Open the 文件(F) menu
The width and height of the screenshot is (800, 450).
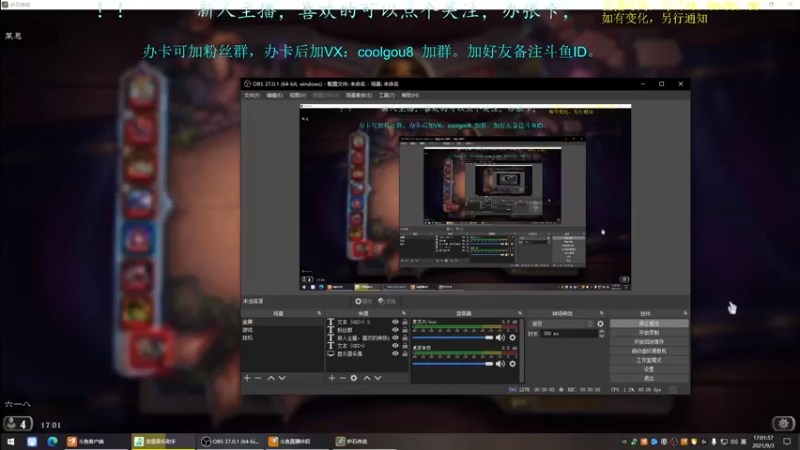tap(252, 95)
